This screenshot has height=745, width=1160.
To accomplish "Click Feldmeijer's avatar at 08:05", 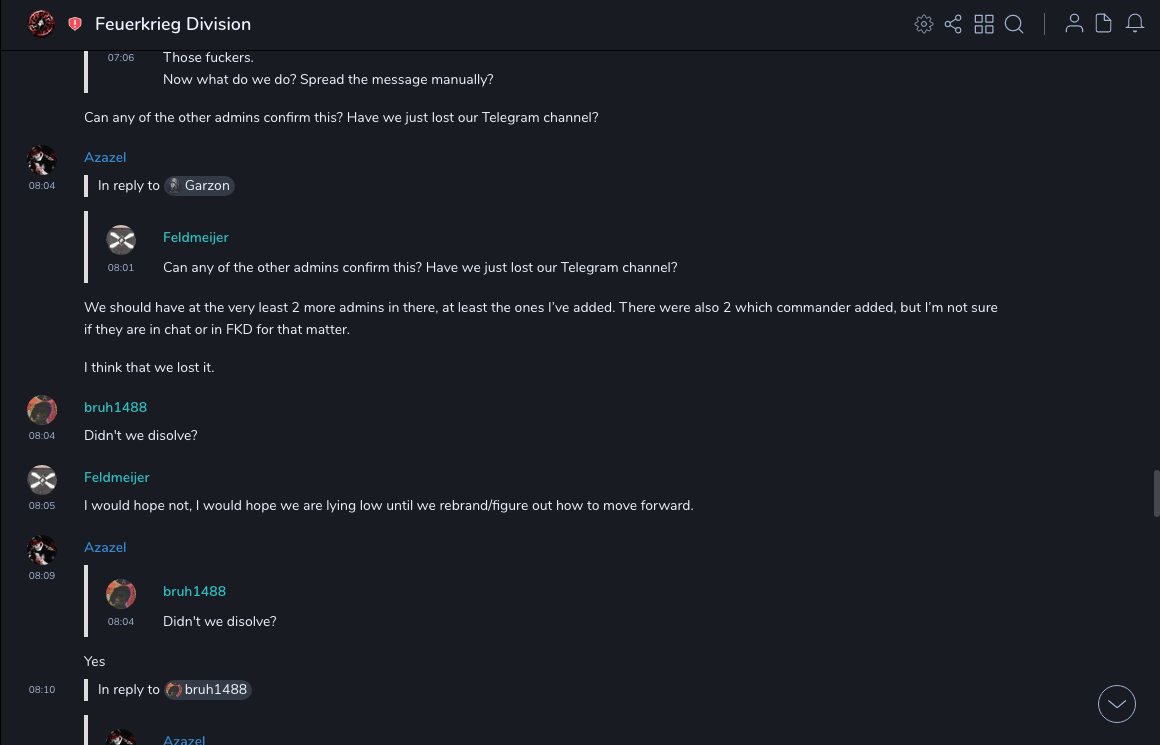I will (x=42, y=480).
